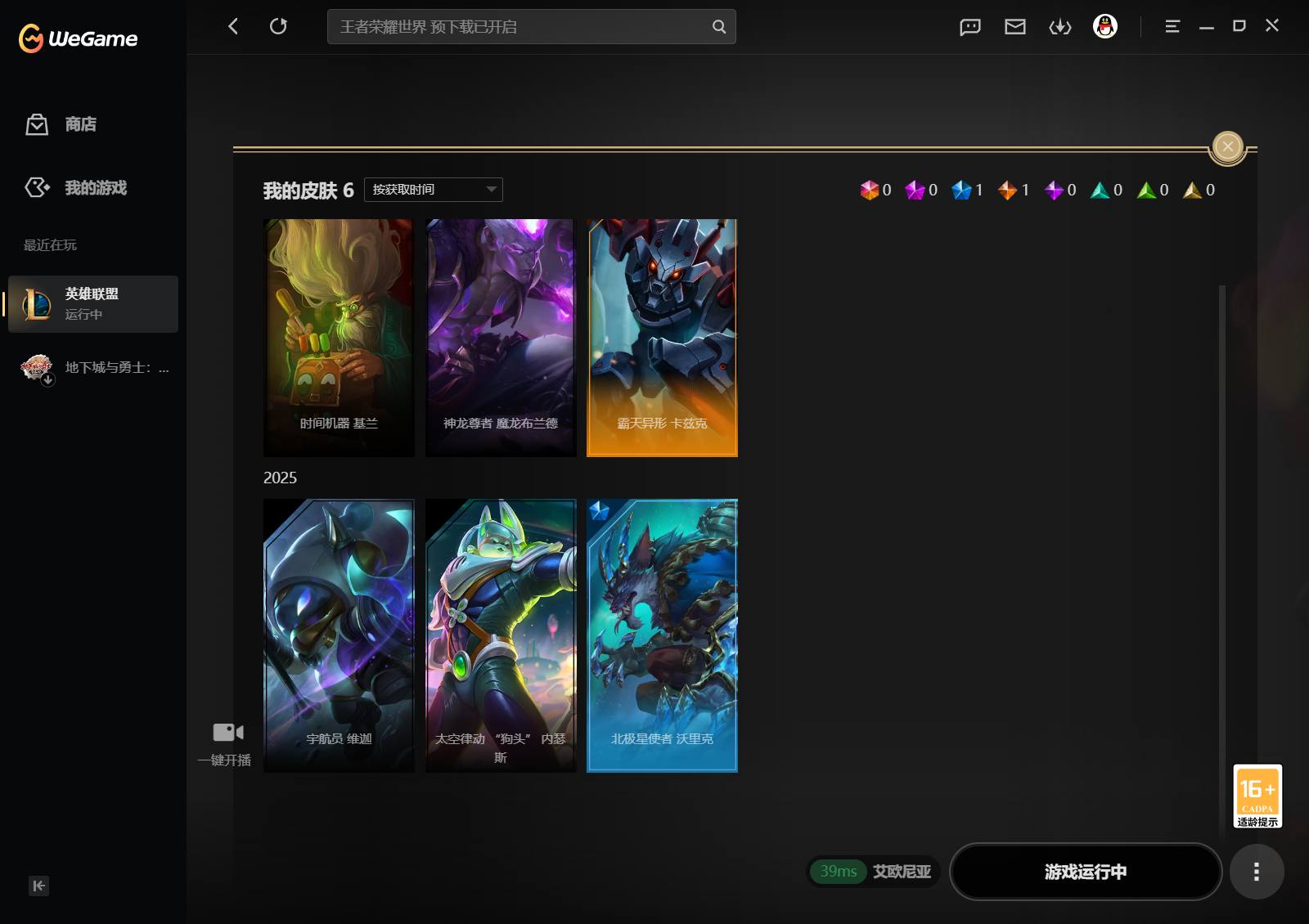The height and width of the screenshot is (924, 1309).
Task: Open the 按获取时间 sort dropdown
Action: pos(434,190)
